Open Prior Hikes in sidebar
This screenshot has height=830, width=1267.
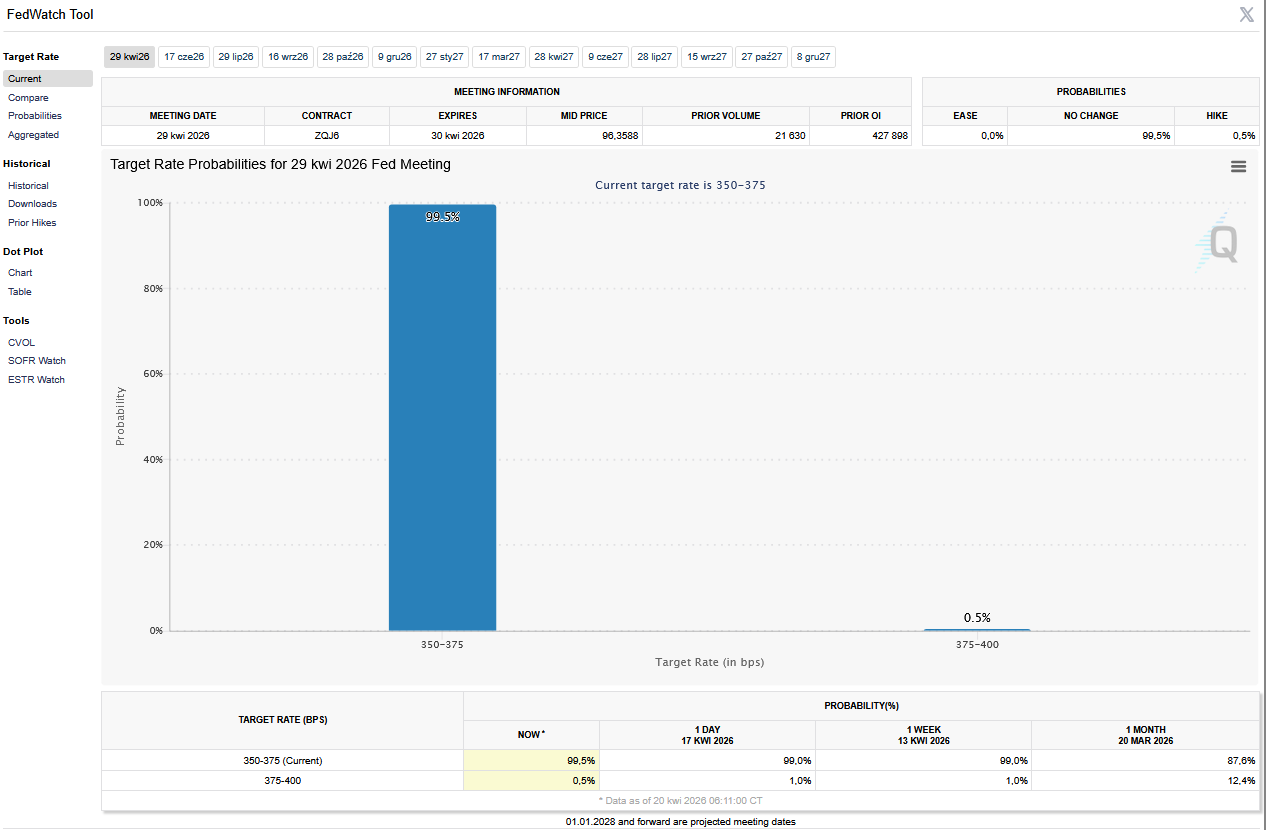[x=32, y=223]
